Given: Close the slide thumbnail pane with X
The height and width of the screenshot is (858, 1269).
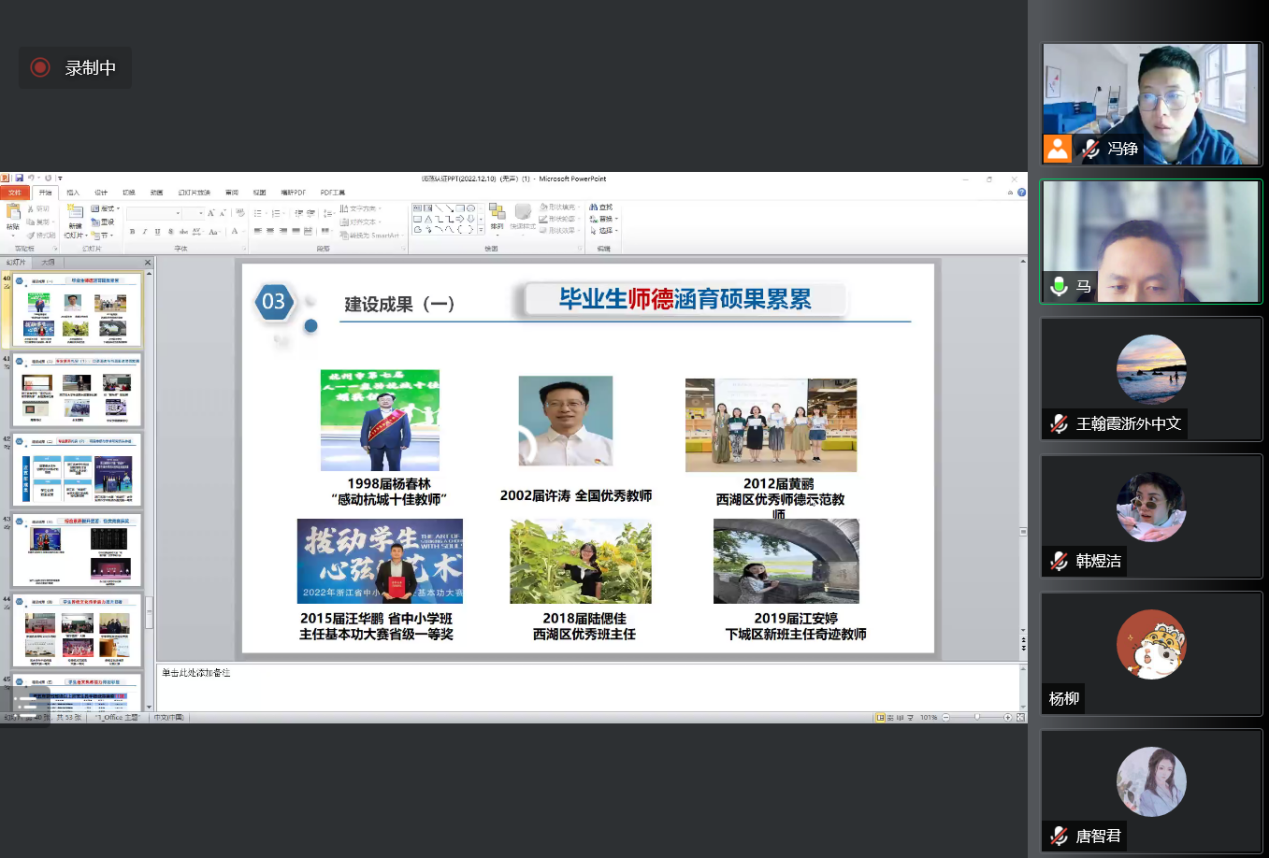Looking at the screenshot, I should (148, 263).
